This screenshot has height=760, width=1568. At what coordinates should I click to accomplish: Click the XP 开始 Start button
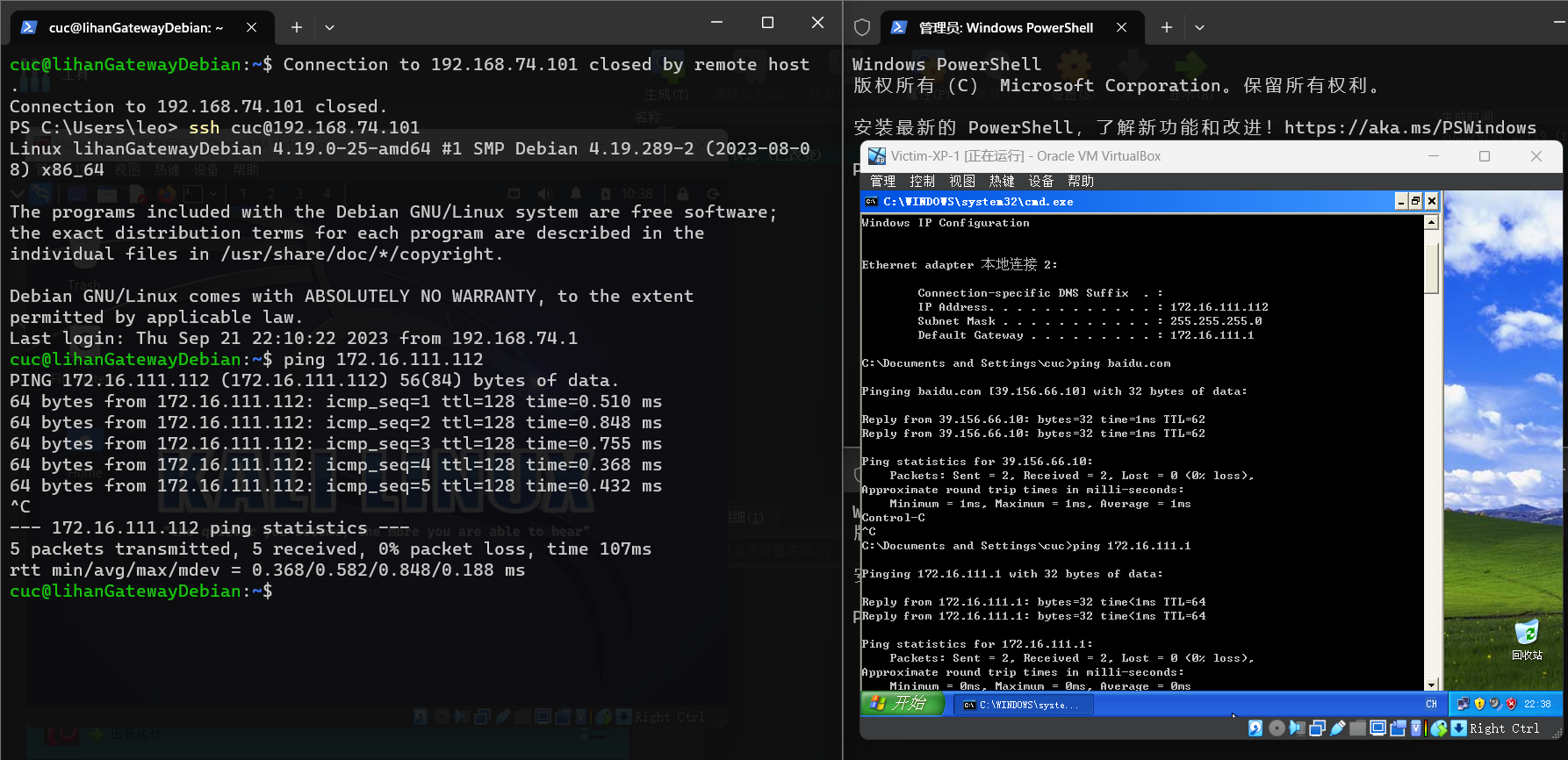[x=903, y=704]
